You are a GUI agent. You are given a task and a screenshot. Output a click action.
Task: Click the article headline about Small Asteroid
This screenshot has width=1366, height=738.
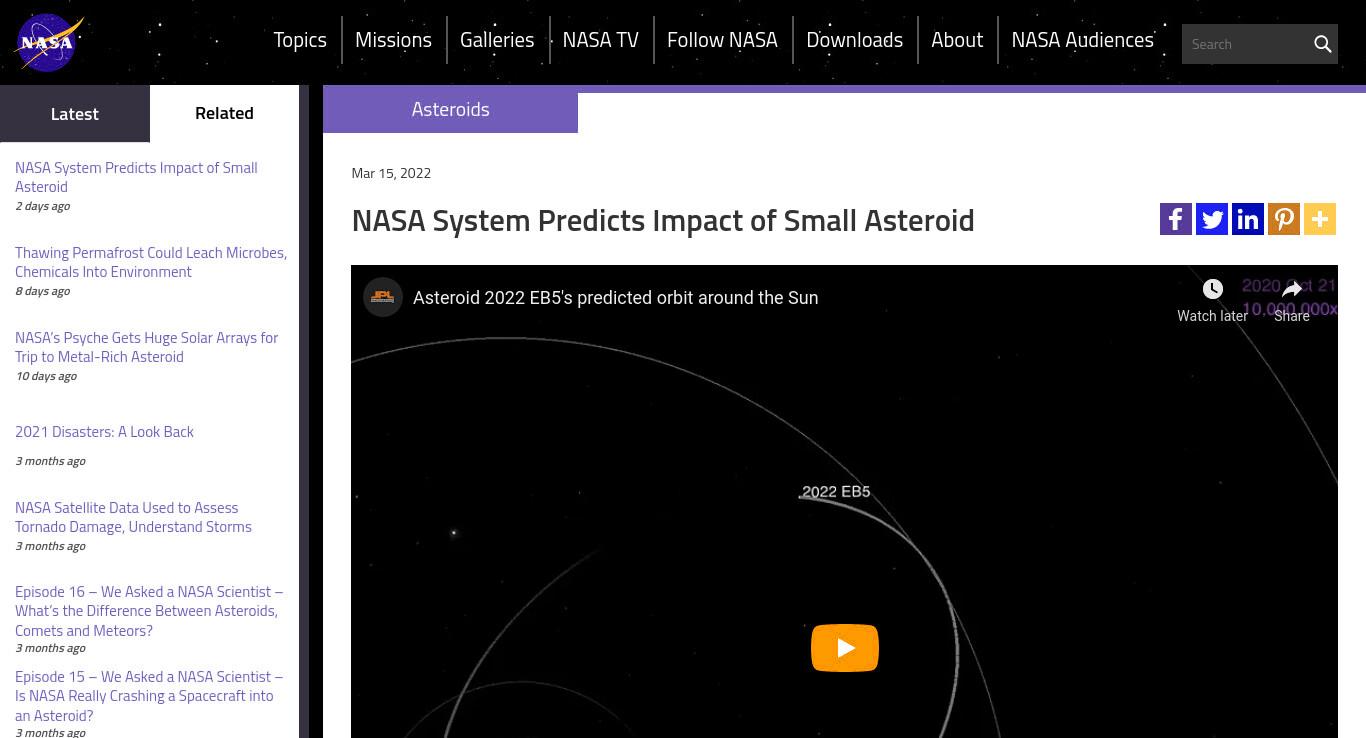(x=663, y=220)
